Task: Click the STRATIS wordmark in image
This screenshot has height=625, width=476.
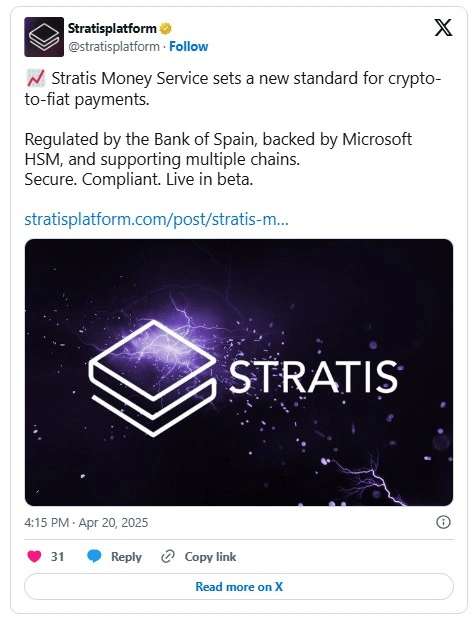Action: point(313,376)
